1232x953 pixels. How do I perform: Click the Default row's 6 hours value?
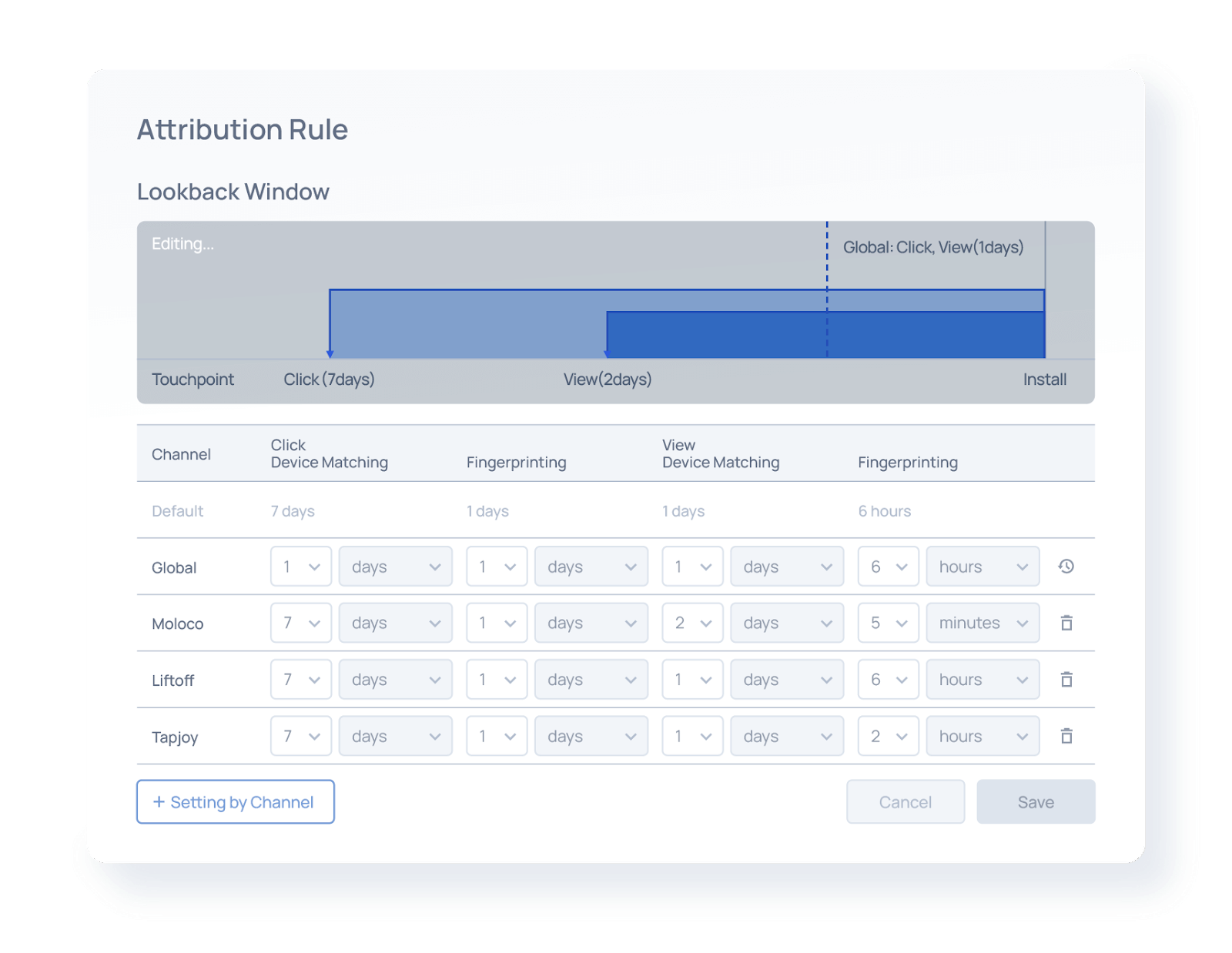(885, 511)
